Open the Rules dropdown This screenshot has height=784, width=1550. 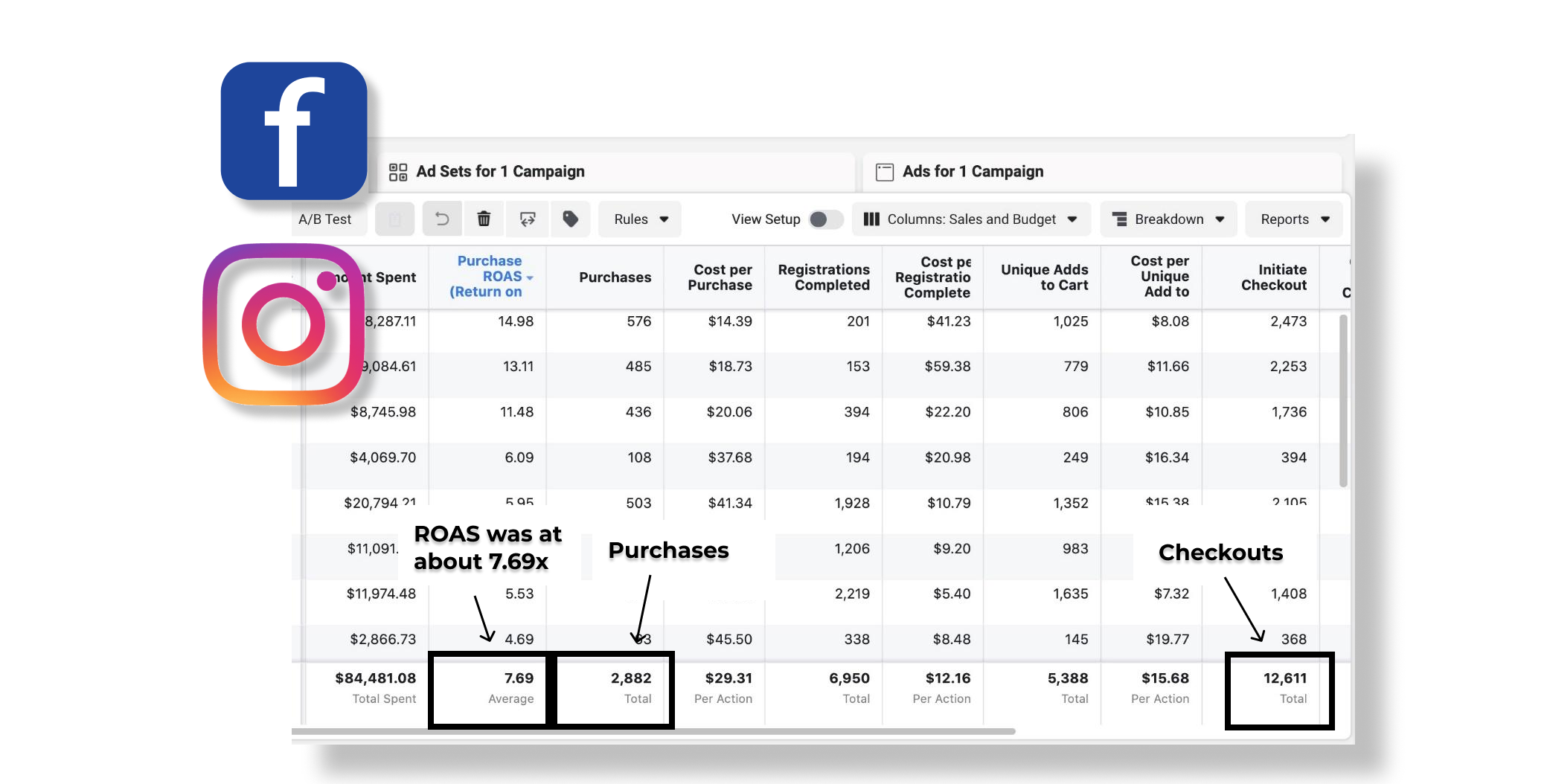(640, 219)
